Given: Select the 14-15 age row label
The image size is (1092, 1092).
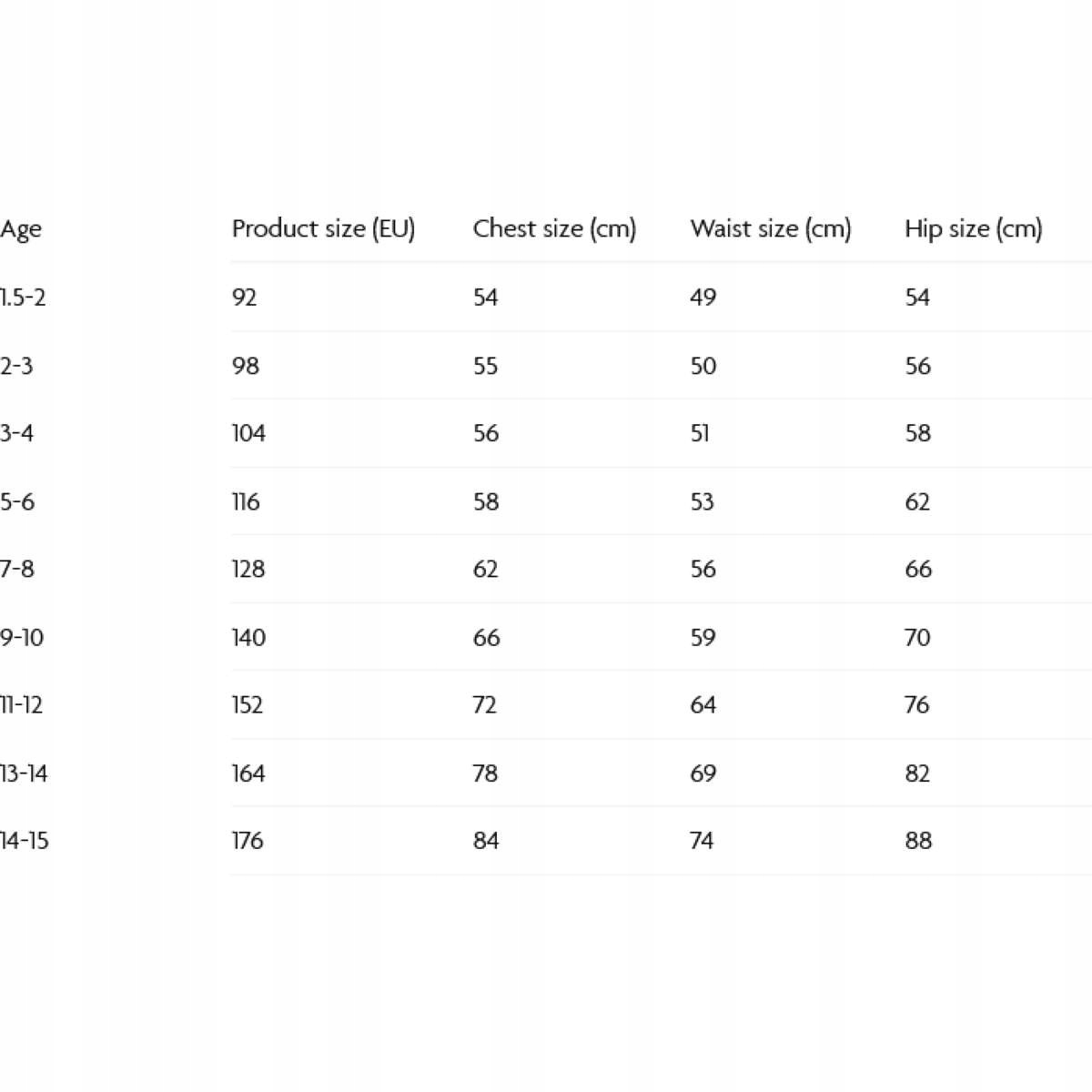Looking at the screenshot, I should (x=25, y=841).
